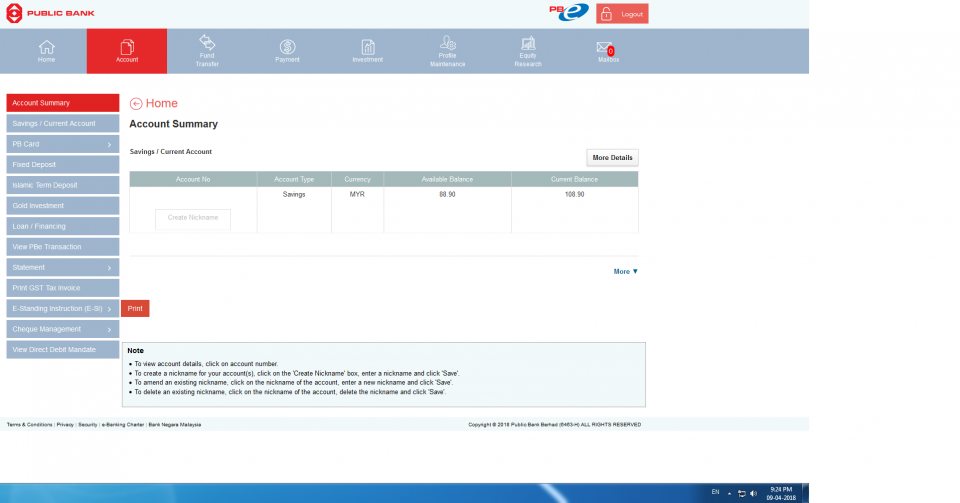Viewport: 960px width, 503px height.
Task: Open Fixed Deposit sidebar item
Action: pyautogui.click(x=62, y=165)
